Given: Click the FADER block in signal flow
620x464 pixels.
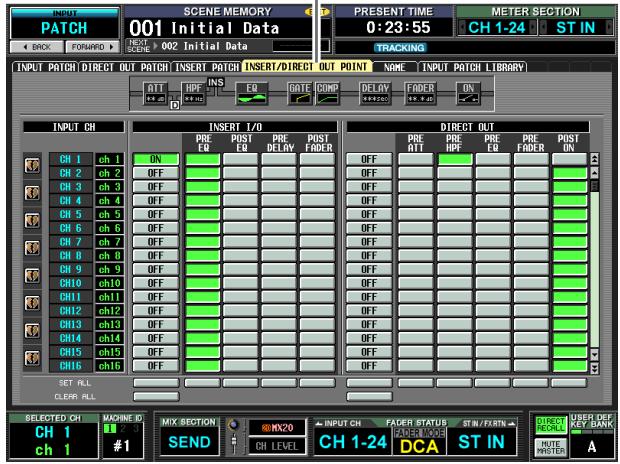Looking at the screenshot, I should (420, 93).
